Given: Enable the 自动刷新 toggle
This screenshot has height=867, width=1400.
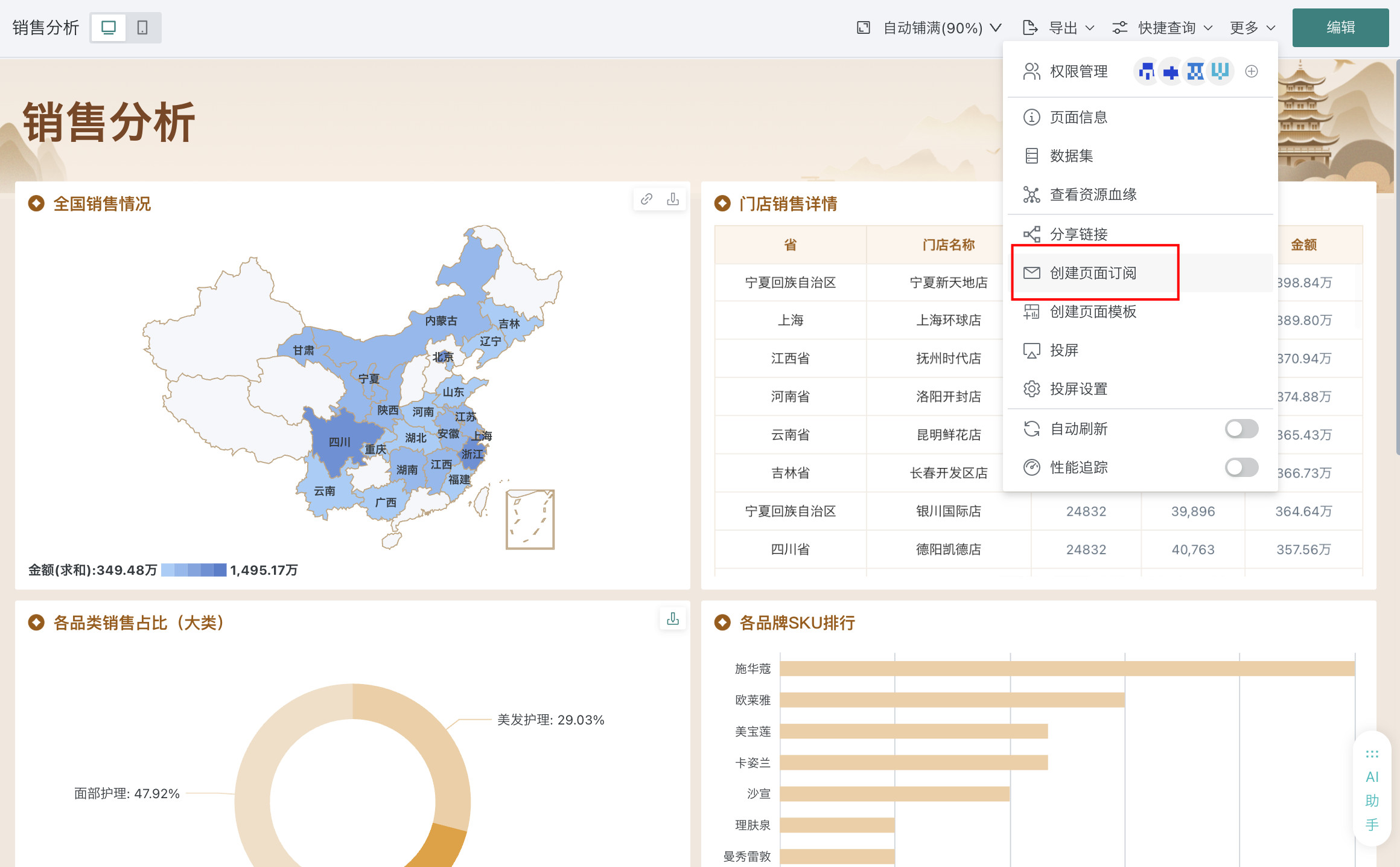Looking at the screenshot, I should click(x=1241, y=429).
